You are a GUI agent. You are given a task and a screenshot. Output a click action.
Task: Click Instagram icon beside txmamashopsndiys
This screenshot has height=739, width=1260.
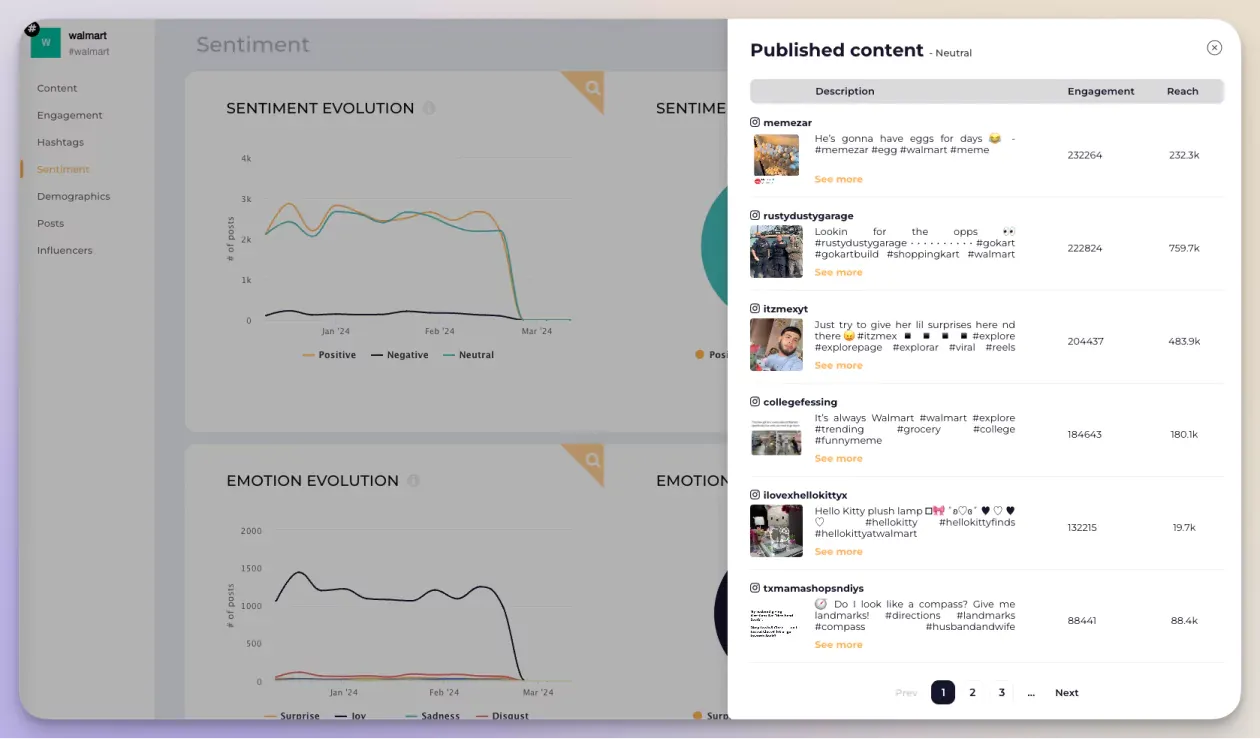pos(755,588)
